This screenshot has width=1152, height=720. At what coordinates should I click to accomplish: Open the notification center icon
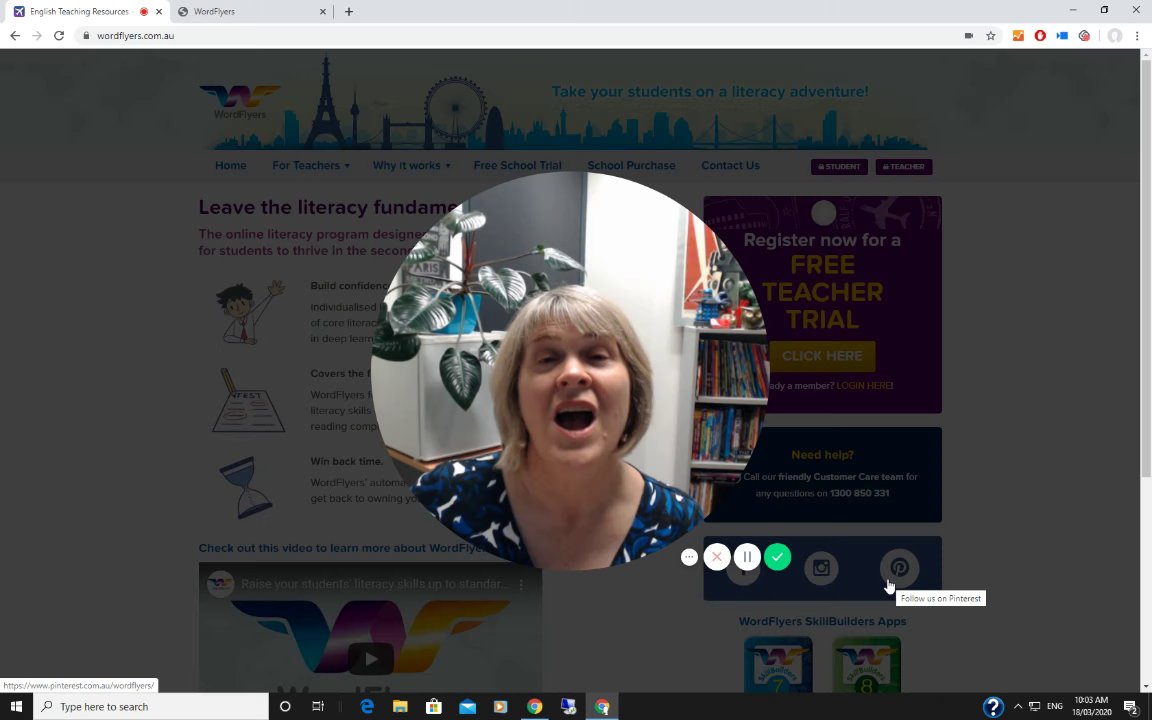click(1131, 707)
